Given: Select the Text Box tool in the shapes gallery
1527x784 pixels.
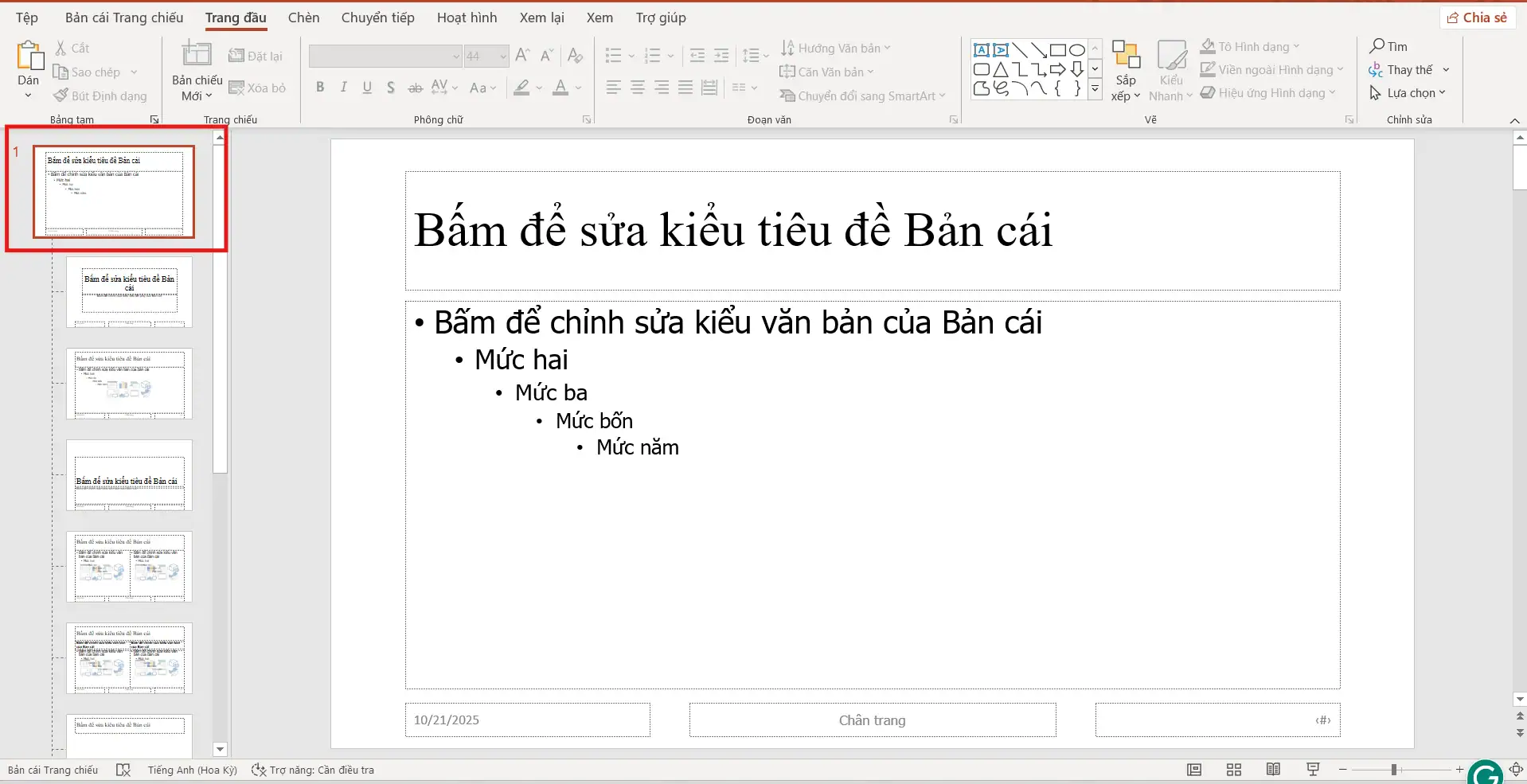Looking at the screenshot, I should pyautogui.click(x=980, y=49).
